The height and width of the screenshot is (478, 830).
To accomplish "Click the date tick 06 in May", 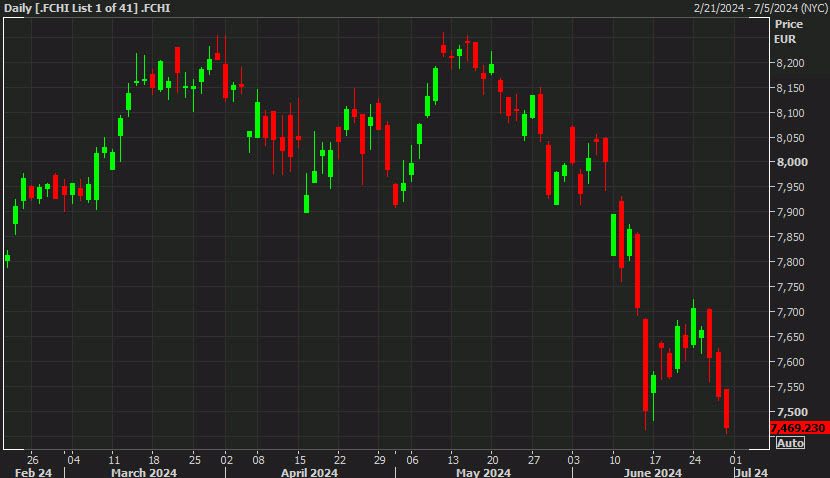I will (412, 460).
